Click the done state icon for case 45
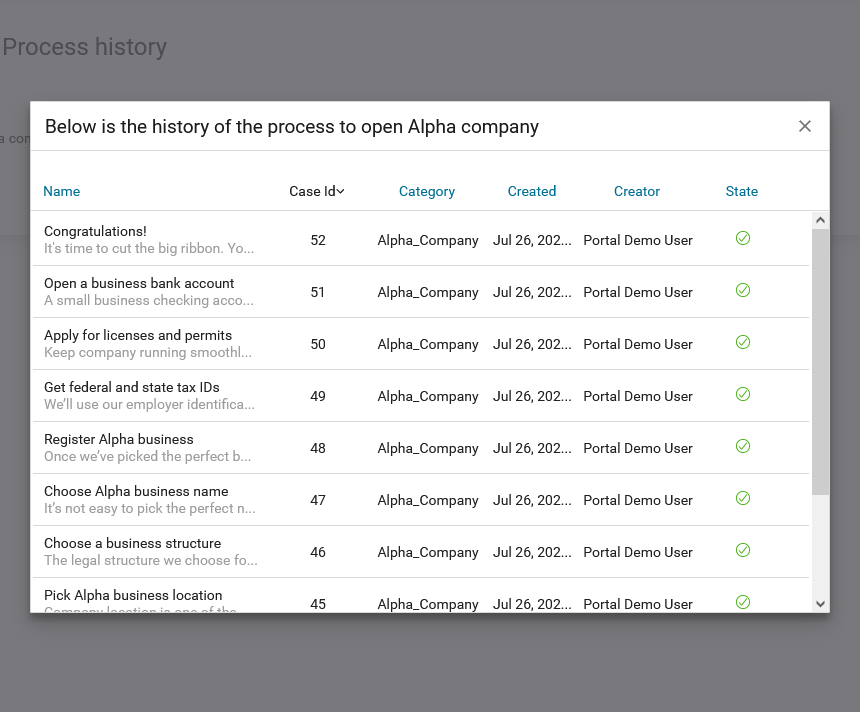 click(743, 602)
